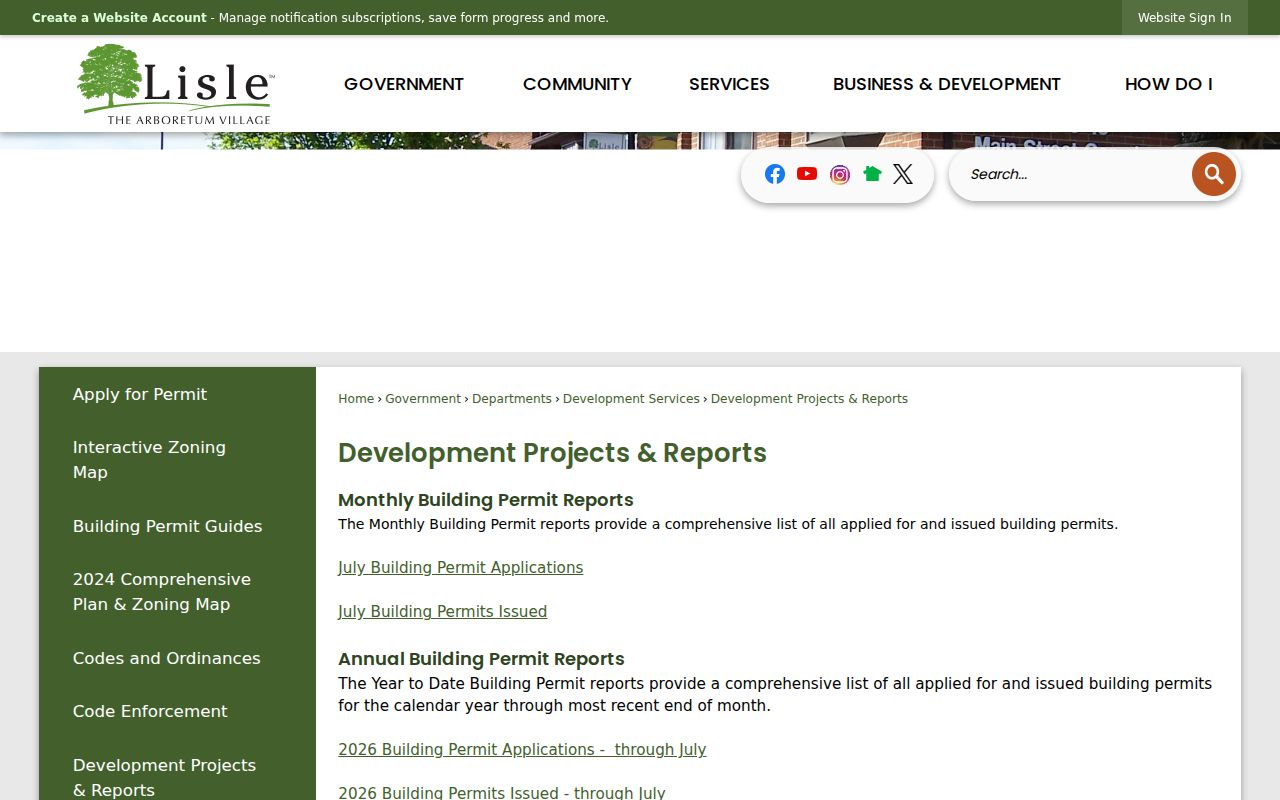Click Development Projects & Reports breadcrumb
The width and height of the screenshot is (1280, 800).
tap(809, 399)
